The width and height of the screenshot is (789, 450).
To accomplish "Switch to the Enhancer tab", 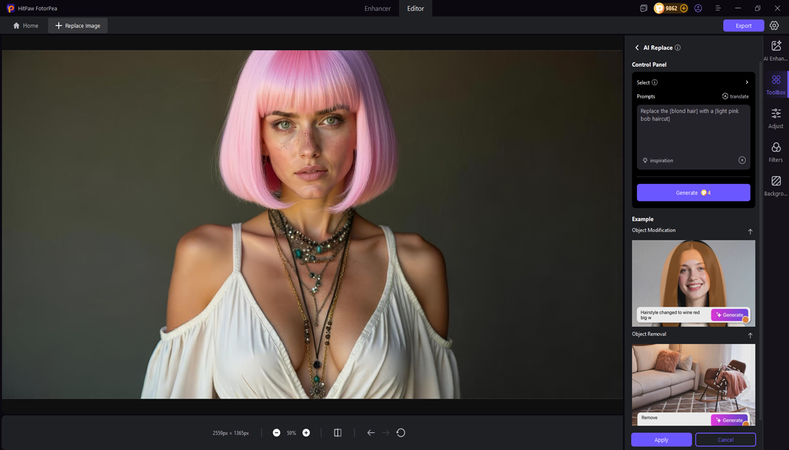I will point(377,9).
